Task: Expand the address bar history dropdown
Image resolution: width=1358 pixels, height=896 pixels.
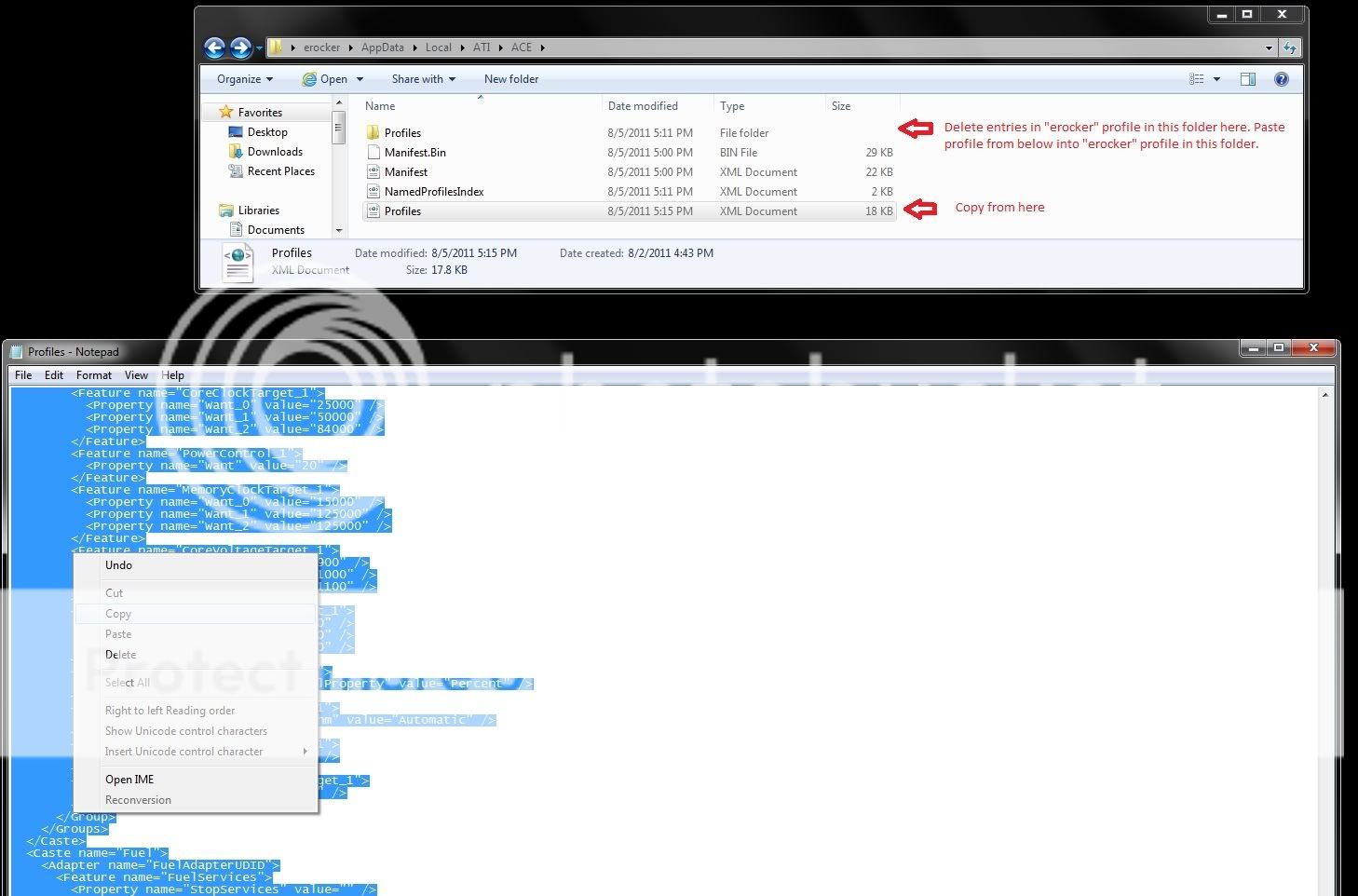Action: tap(1269, 48)
